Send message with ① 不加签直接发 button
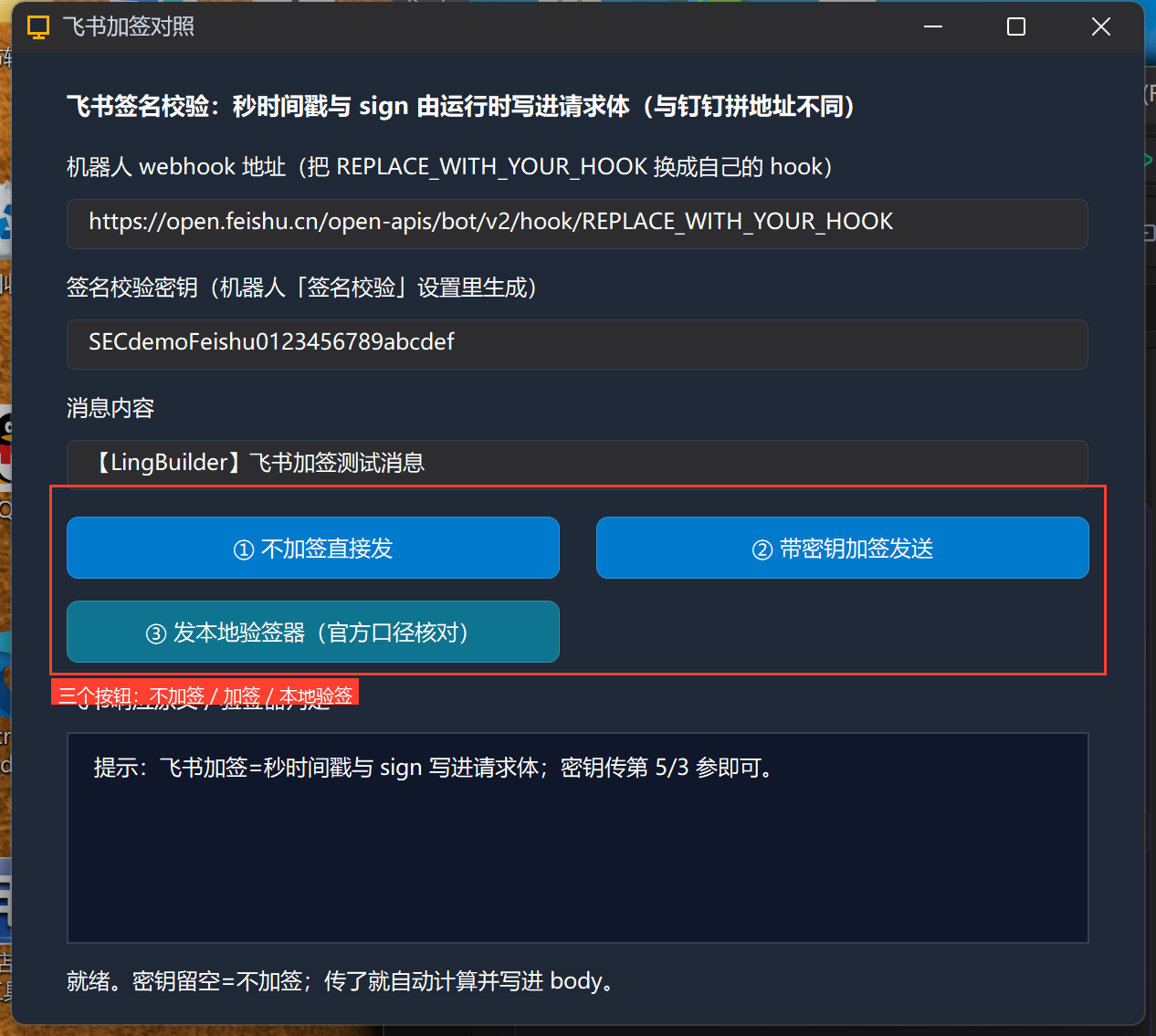This screenshot has width=1156, height=1036. click(x=313, y=548)
